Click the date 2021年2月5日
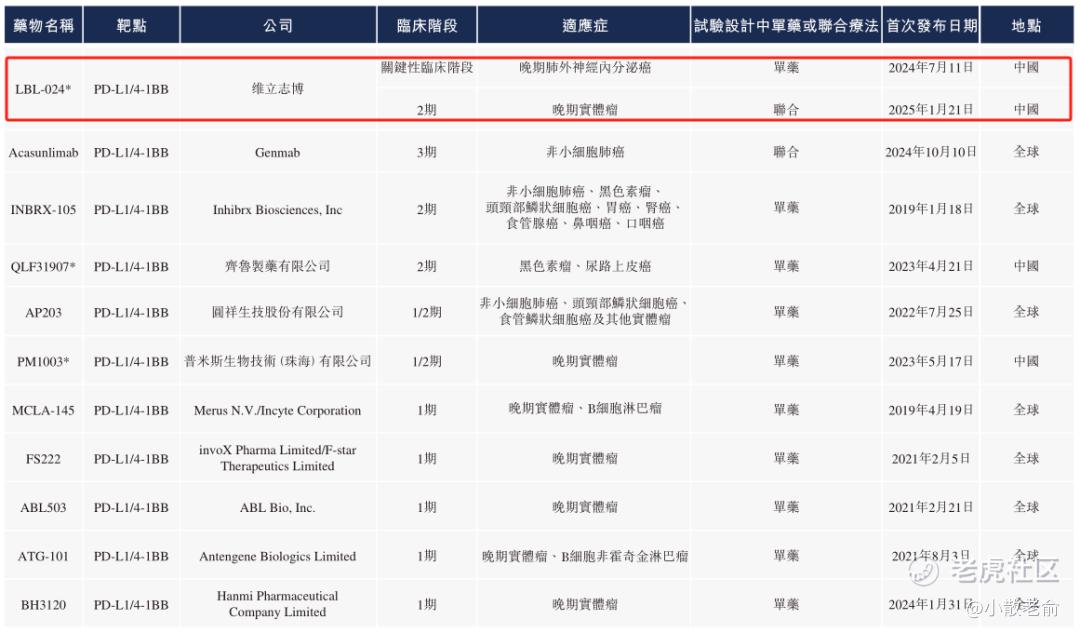1080x633 pixels. click(931, 459)
